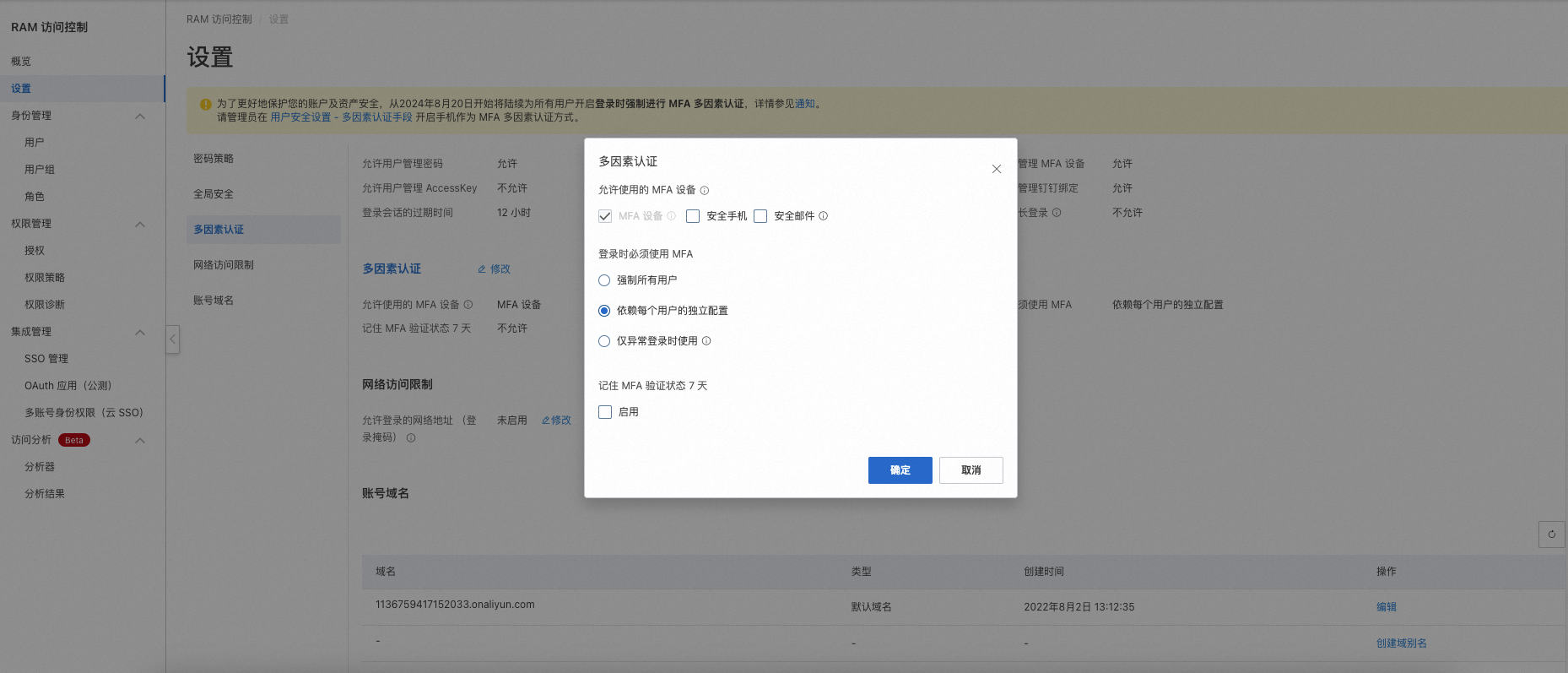Switch to 多因素认证 settings tab
The height and width of the screenshot is (673, 1568).
click(x=263, y=230)
